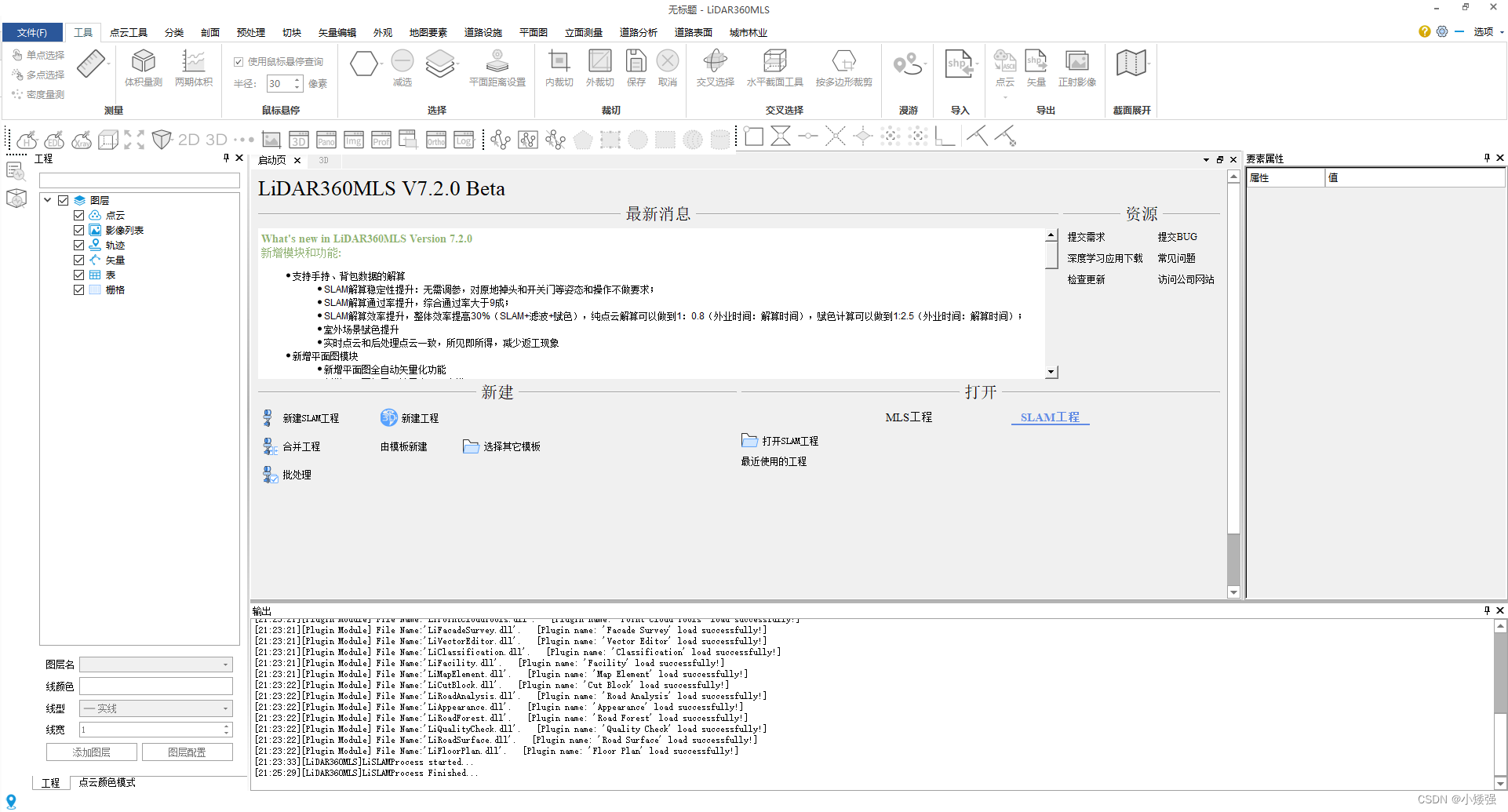Toggle the 轨迹 layer checkbox
1508x812 pixels.
coord(78,245)
